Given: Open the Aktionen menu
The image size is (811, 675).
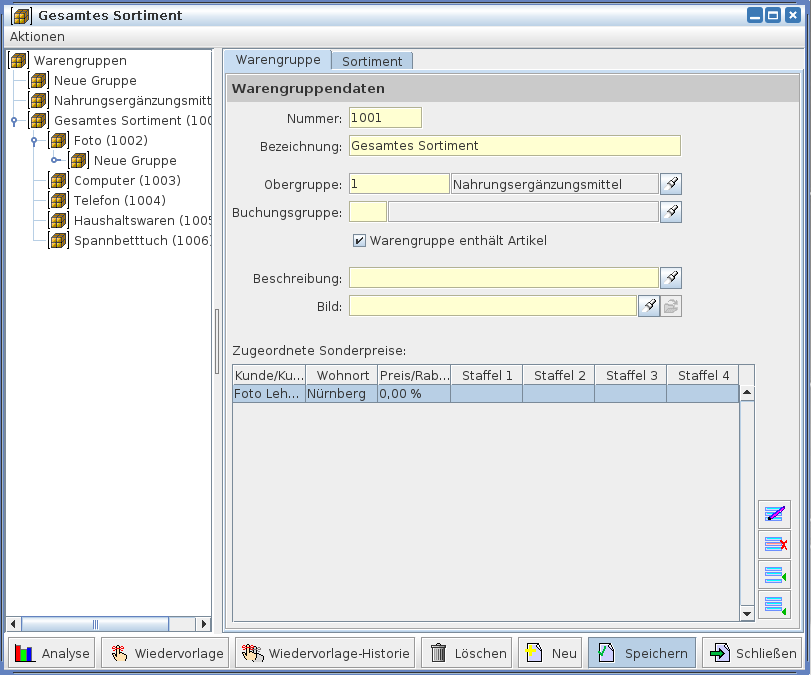Looking at the screenshot, I should (x=37, y=36).
